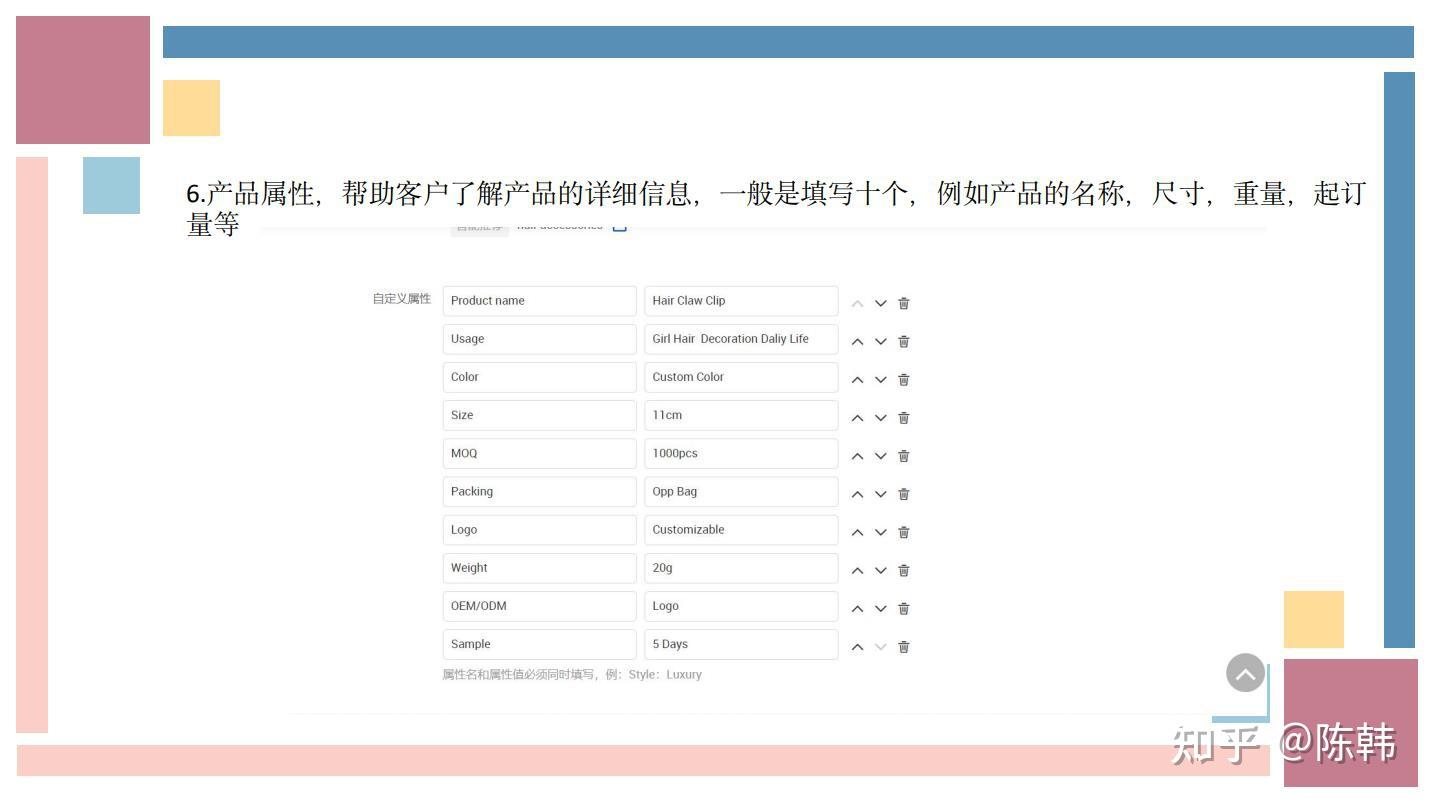The width and height of the screenshot is (1434, 803).
Task: Move the Packing row up
Action: pos(857,494)
